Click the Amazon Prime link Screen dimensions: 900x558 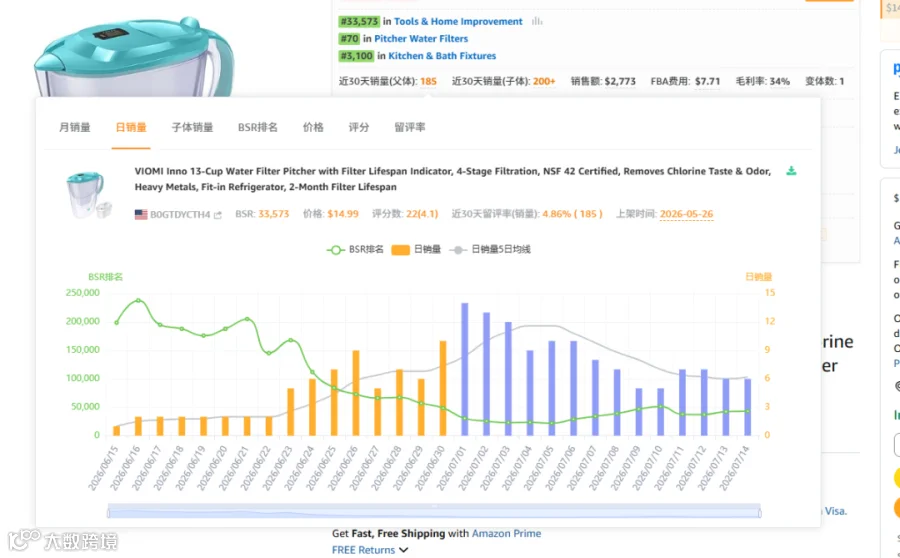point(506,533)
